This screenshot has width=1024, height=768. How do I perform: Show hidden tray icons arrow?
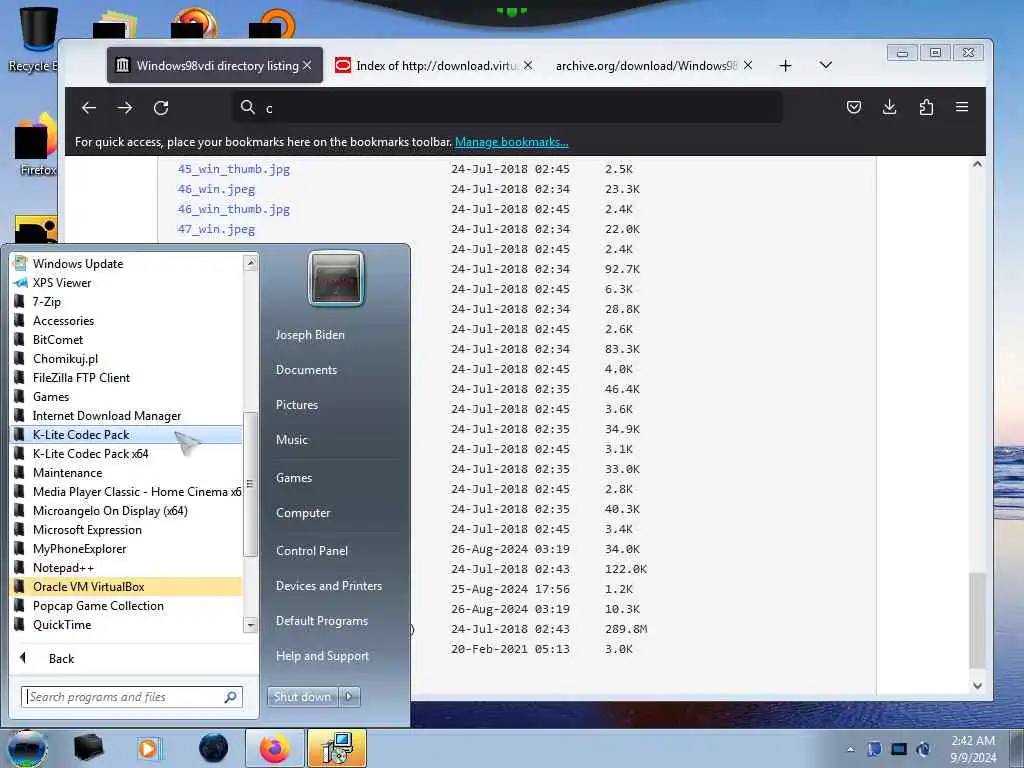[x=850, y=749]
